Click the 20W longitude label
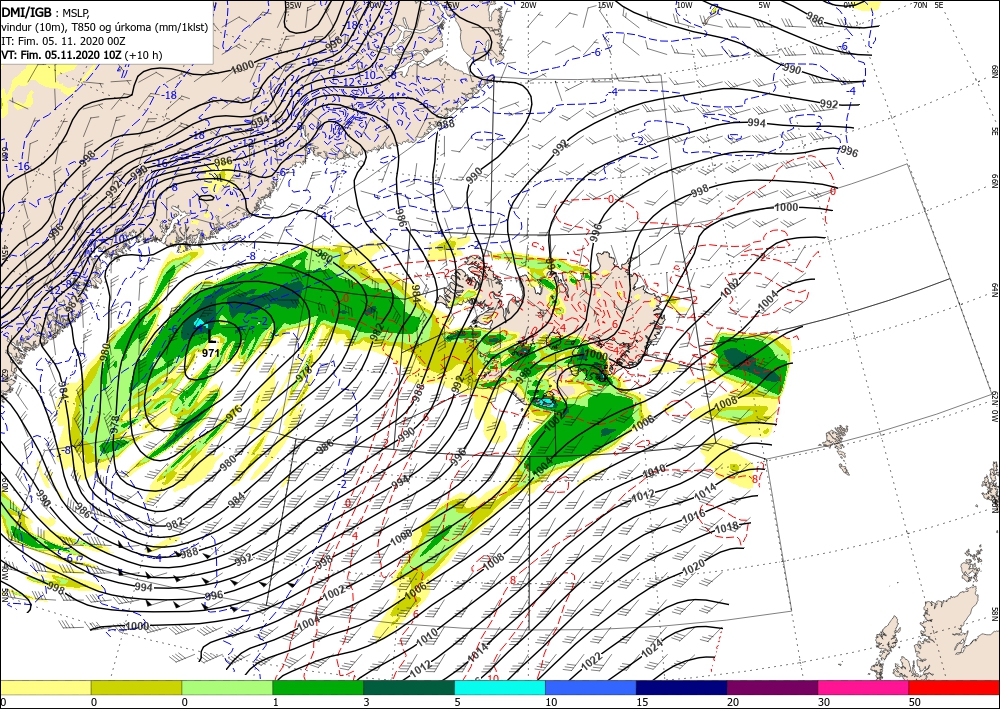The height and width of the screenshot is (709, 1000). point(527,5)
